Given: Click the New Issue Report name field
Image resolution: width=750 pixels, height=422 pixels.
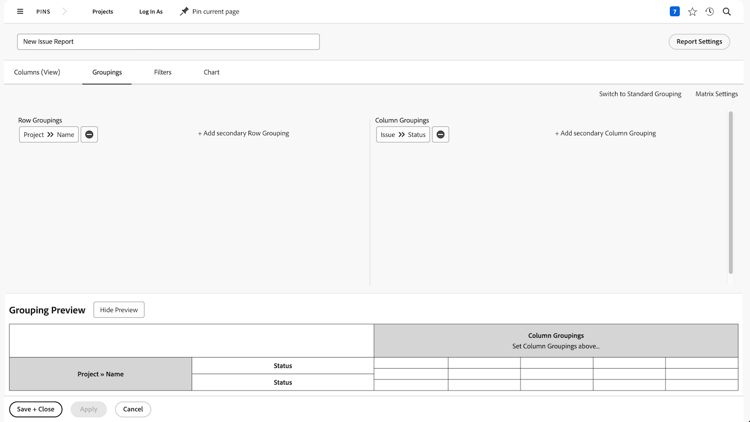Looking at the screenshot, I should pyautogui.click(x=168, y=42).
